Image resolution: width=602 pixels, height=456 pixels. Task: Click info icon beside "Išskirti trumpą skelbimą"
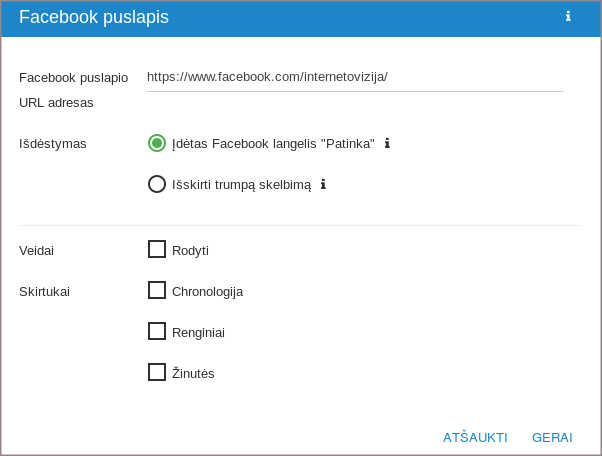[323, 184]
